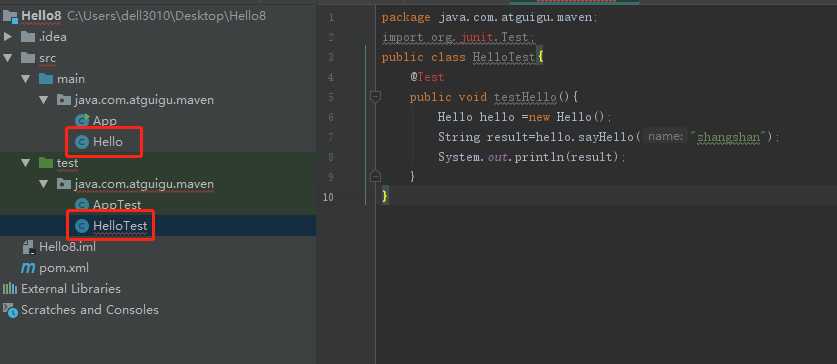Click the Hello class icon
Image resolution: width=837 pixels, height=364 pixels.
[x=82, y=142]
